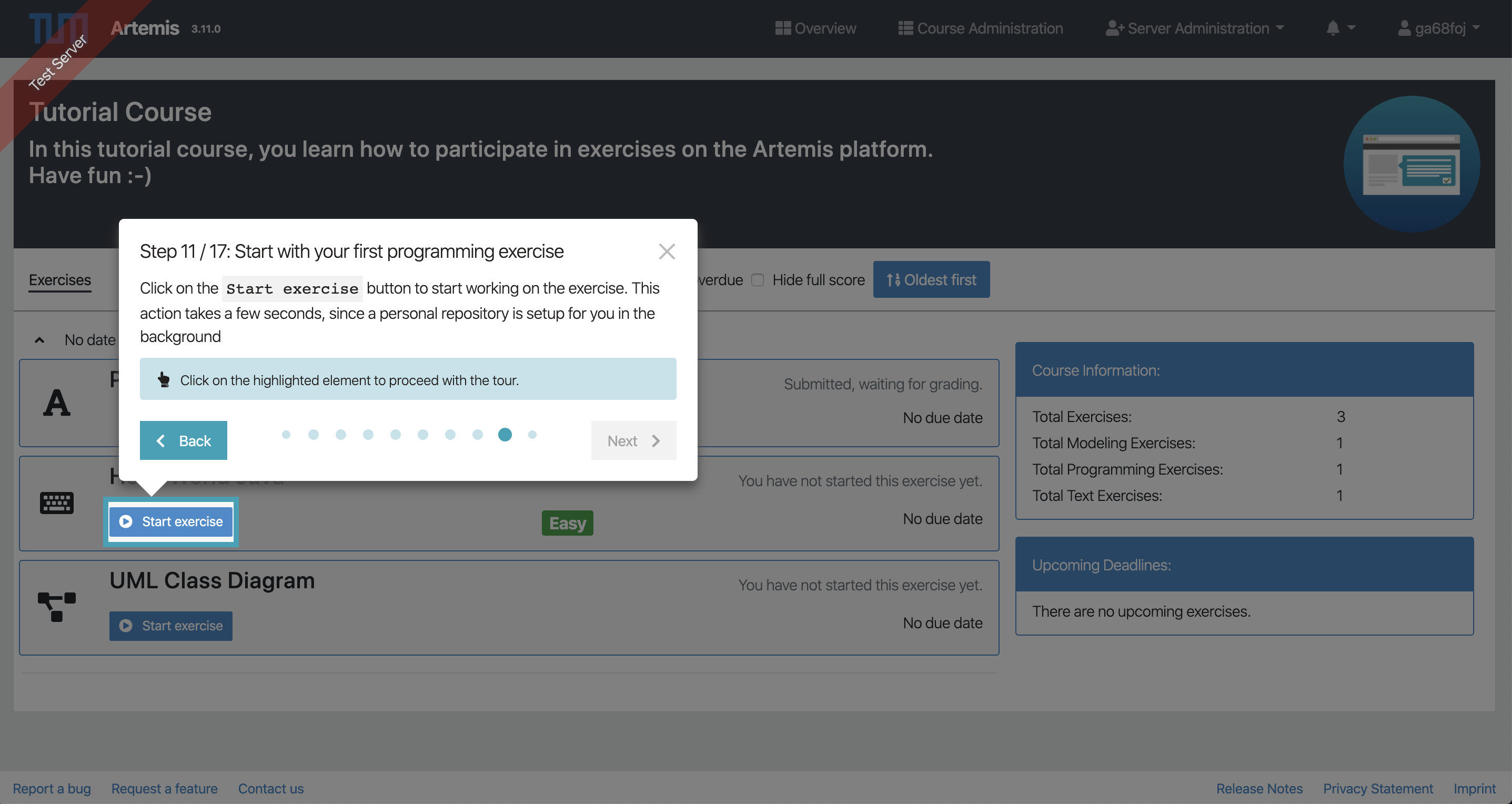The height and width of the screenshot is (804, 1512).
Task: Click the 'Total Modeling Exercises:' row
Action: click(1188, 443)
